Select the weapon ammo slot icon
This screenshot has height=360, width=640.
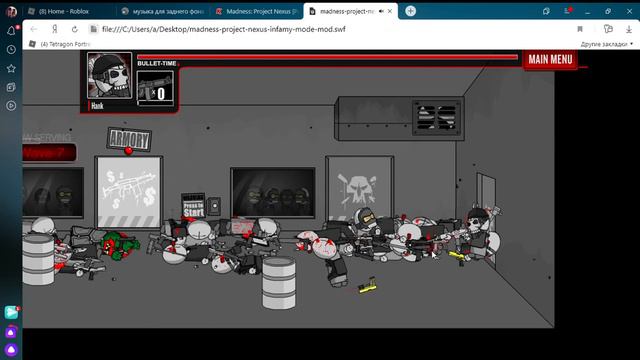click(155, 88)
